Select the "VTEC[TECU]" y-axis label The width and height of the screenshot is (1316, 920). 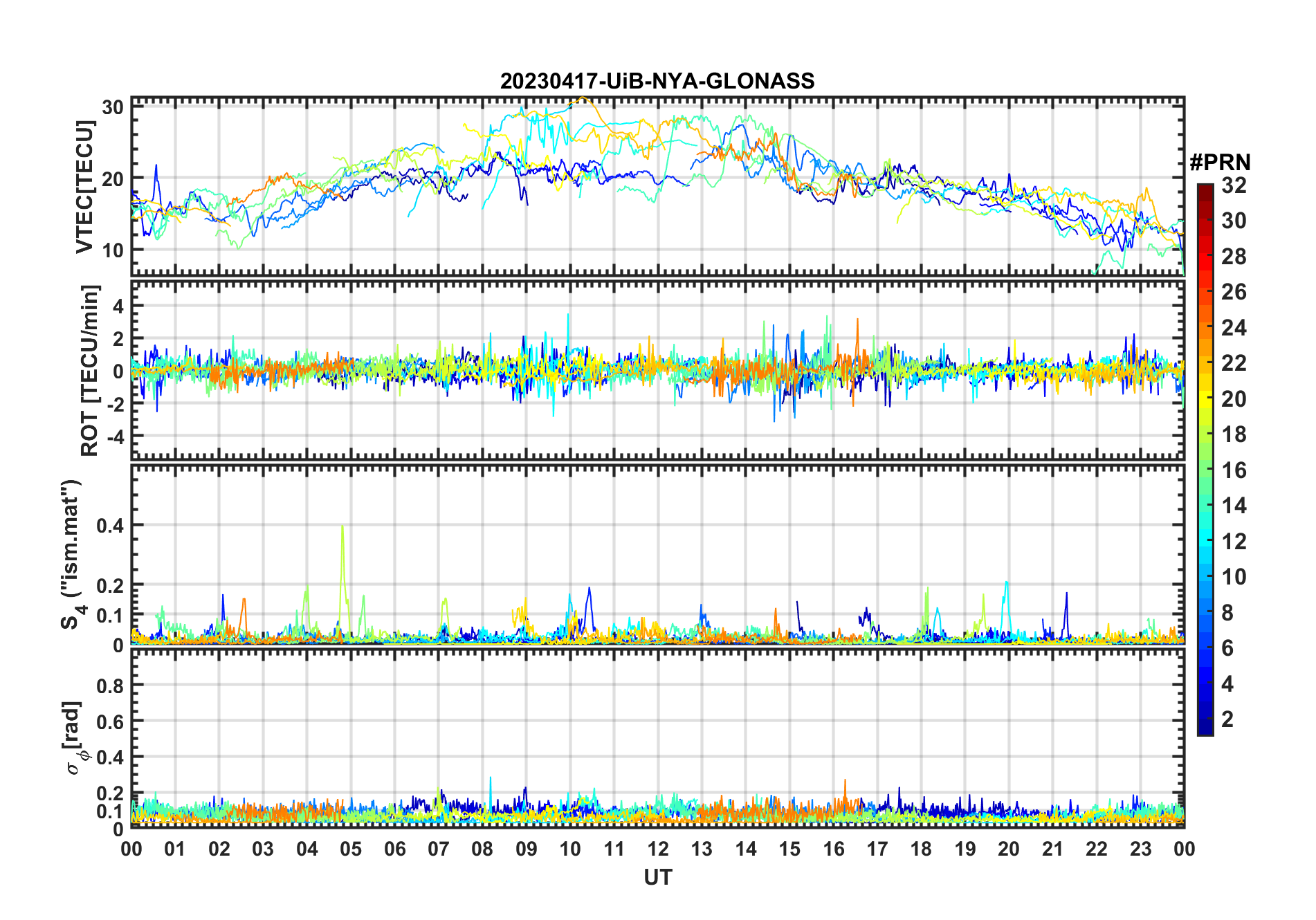(x=85, y=187)
